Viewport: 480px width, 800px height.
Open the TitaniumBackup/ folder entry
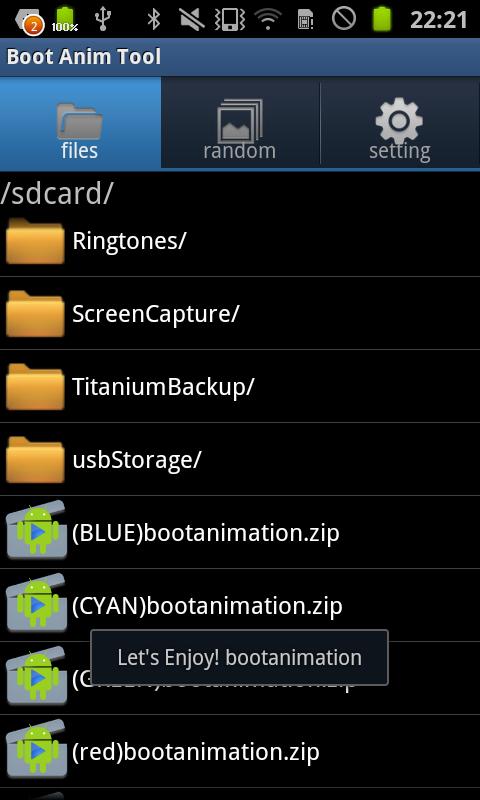[x=240, y=387]
